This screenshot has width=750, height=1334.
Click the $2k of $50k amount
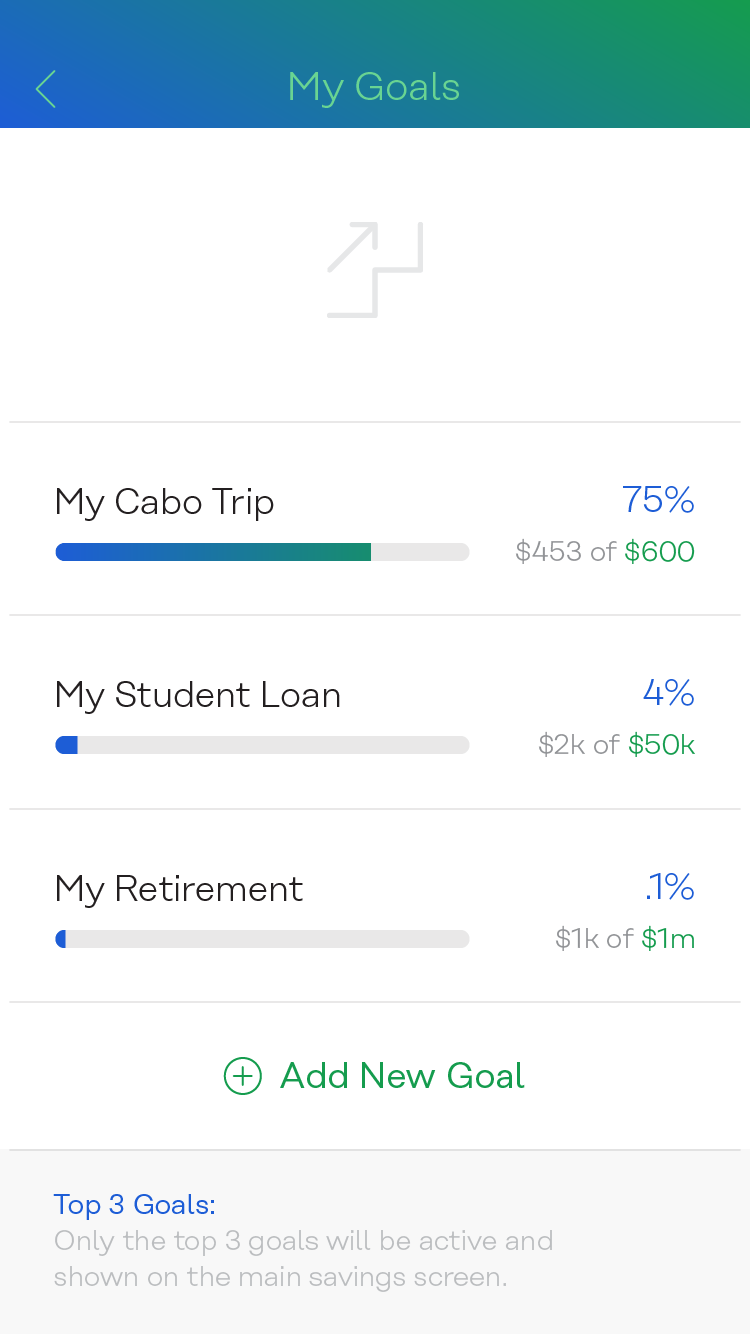[616, 745]
